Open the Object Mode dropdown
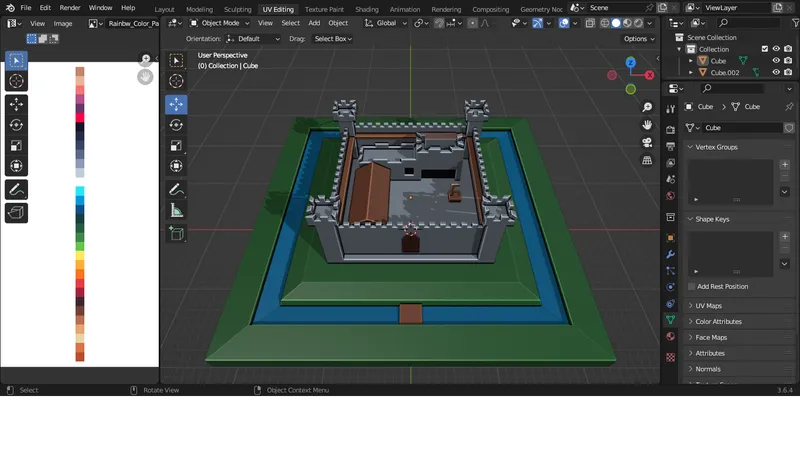 point(219,23)
